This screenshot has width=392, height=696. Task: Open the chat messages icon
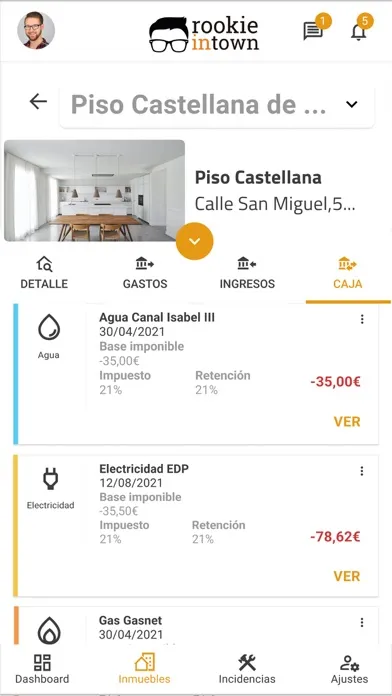313,32
